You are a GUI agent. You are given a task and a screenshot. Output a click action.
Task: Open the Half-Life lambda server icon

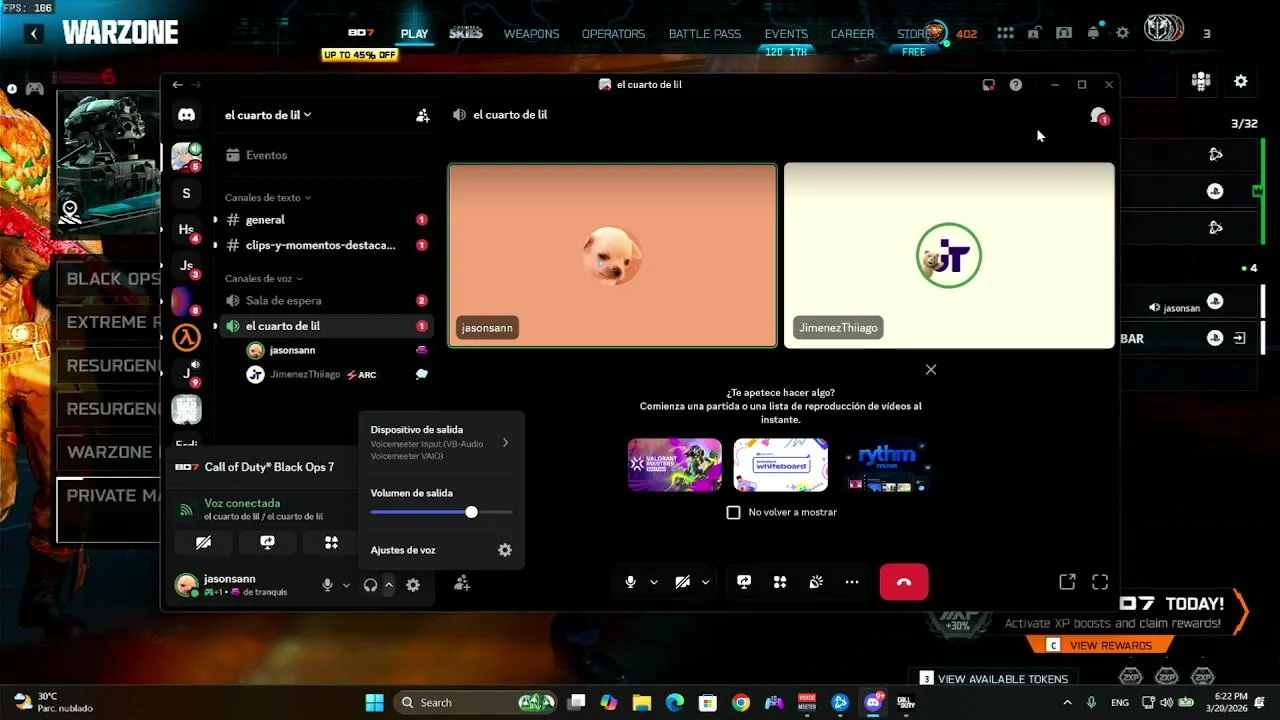(x=186, y=338)
